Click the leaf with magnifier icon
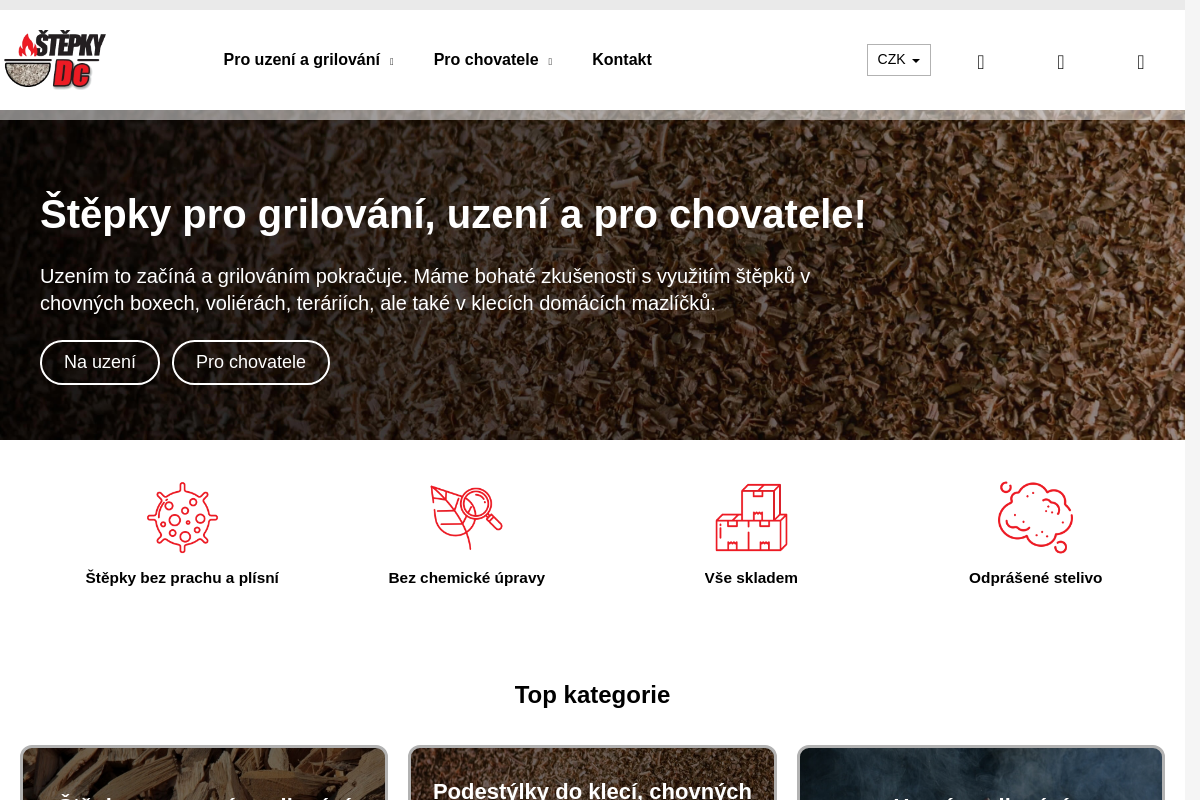The image size is (1200, 800). pyautogui.click(x=466, y=517)
